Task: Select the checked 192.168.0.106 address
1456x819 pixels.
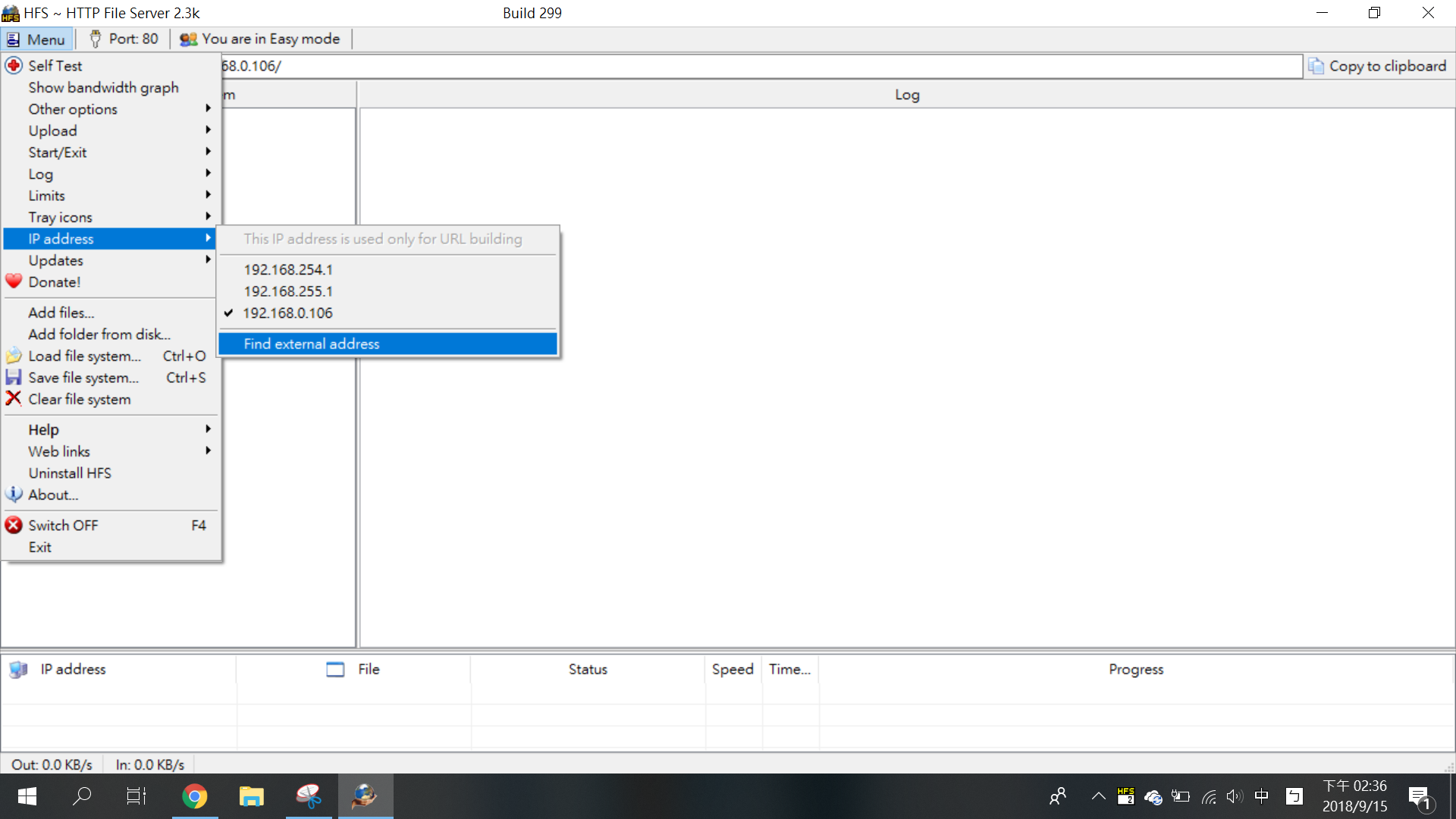Action: pos(288,313)
